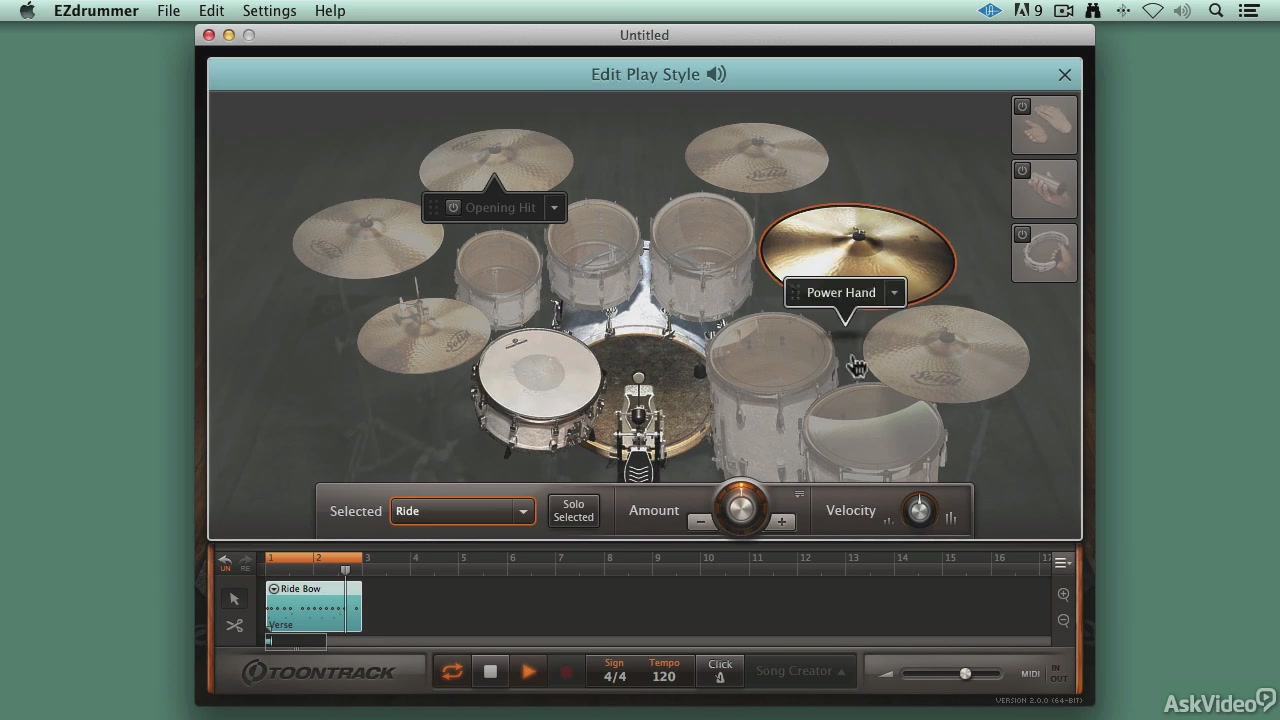The width and height of the screenshot is (1280, 720).
Task: Click the Power Hand label
Action: [841, 293]
